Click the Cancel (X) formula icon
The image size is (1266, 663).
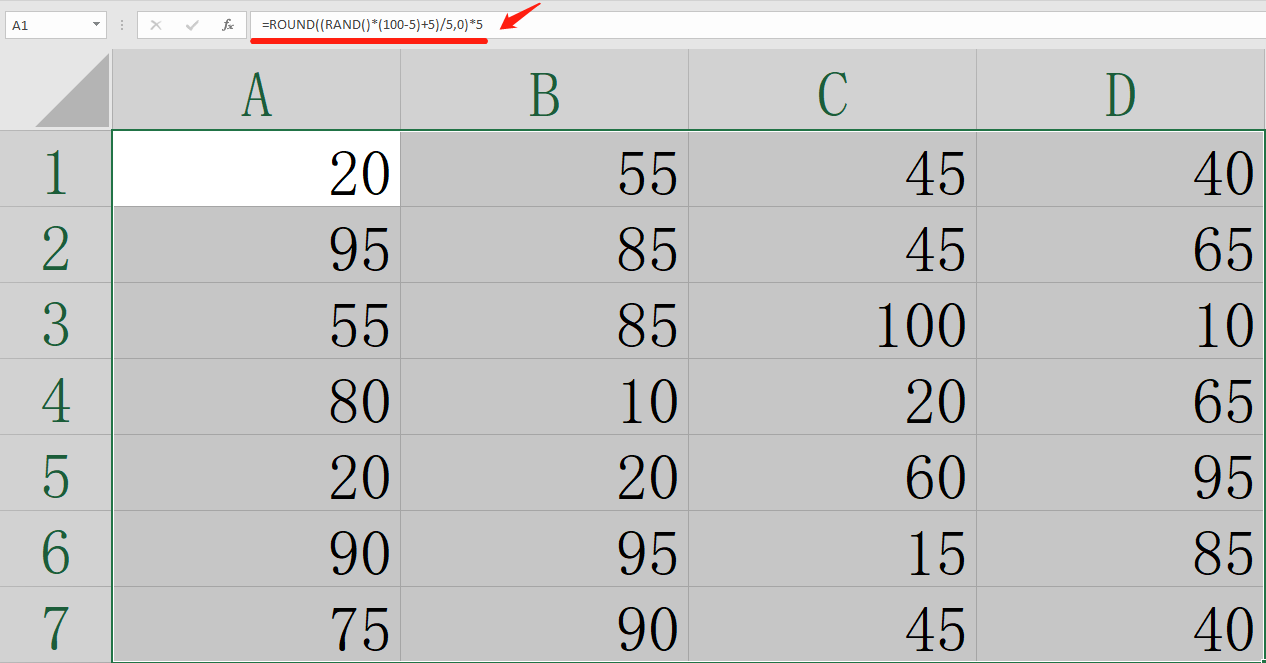point(156,25)
